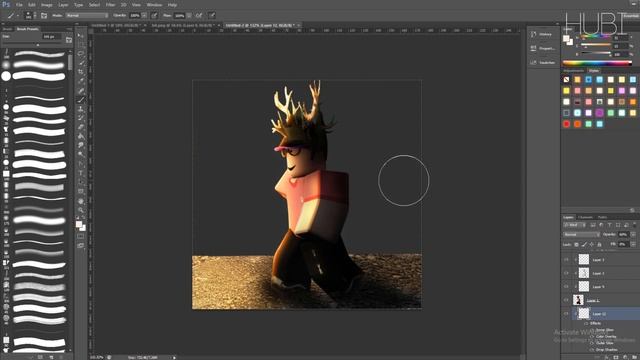Select the Path Selection tool
Viewport: 640px width, 360px height.
[81, 182]
